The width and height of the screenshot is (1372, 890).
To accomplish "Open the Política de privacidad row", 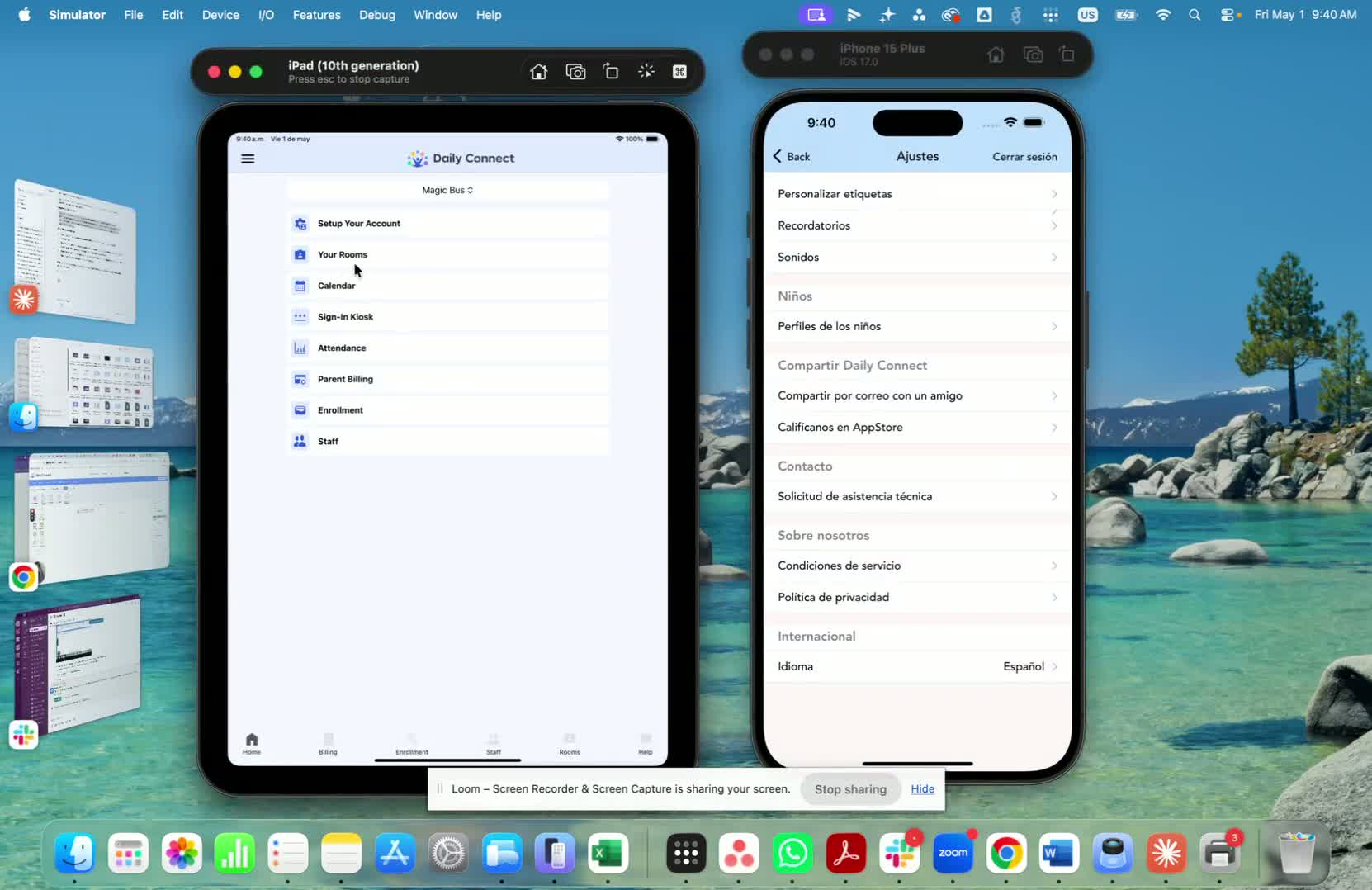I will (x=917, y=597).
